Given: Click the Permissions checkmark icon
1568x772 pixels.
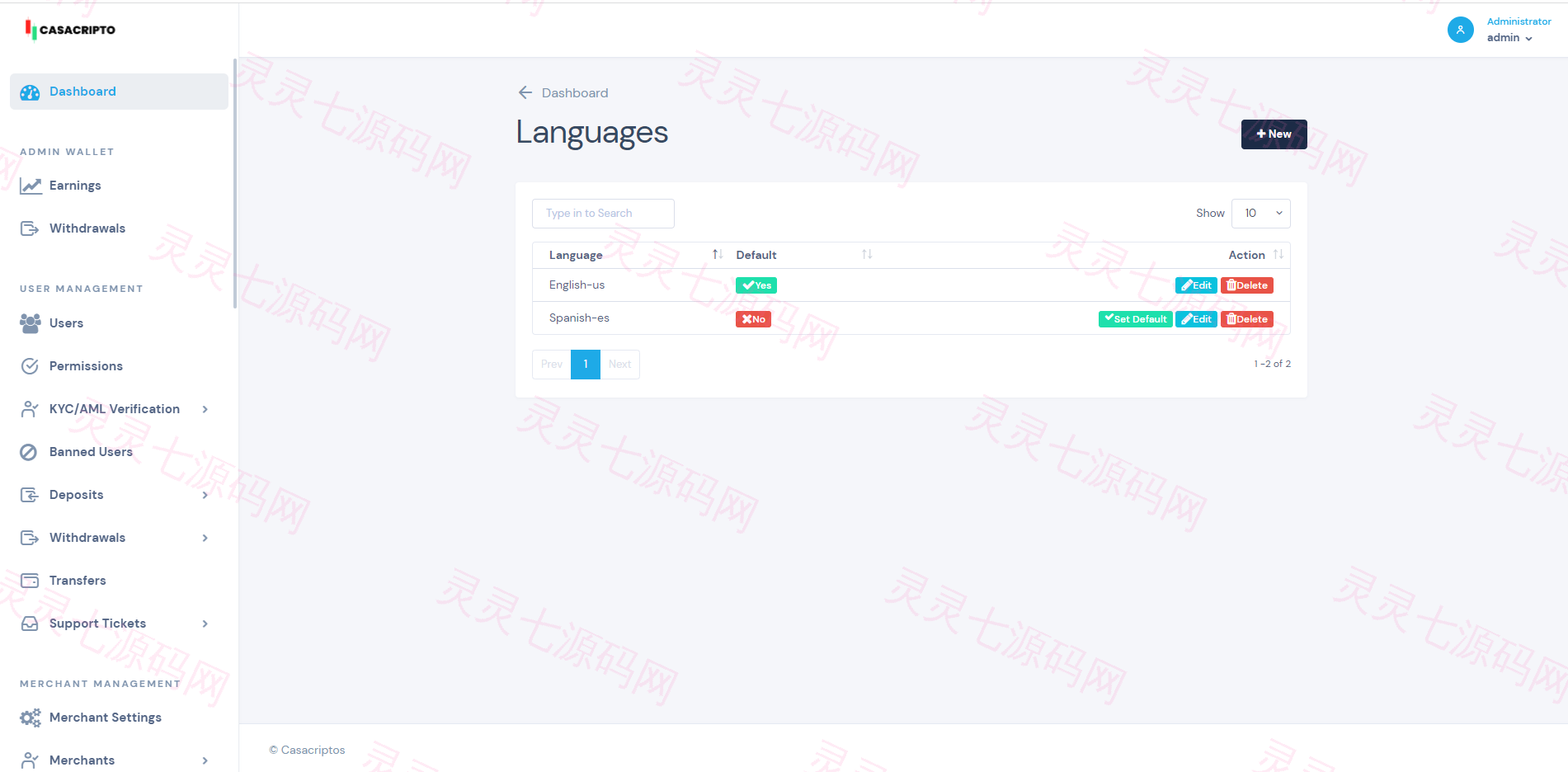Looking at the screenshot, I should pos(30,366).
